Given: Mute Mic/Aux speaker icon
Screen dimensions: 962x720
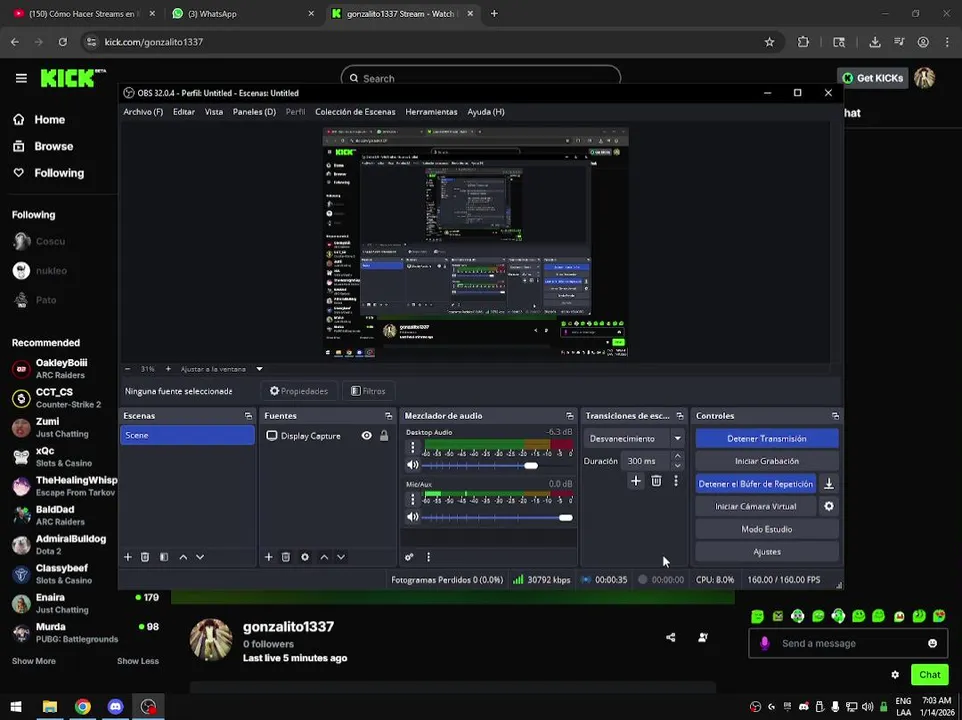Looking at the screenshot, I should 412,517.
